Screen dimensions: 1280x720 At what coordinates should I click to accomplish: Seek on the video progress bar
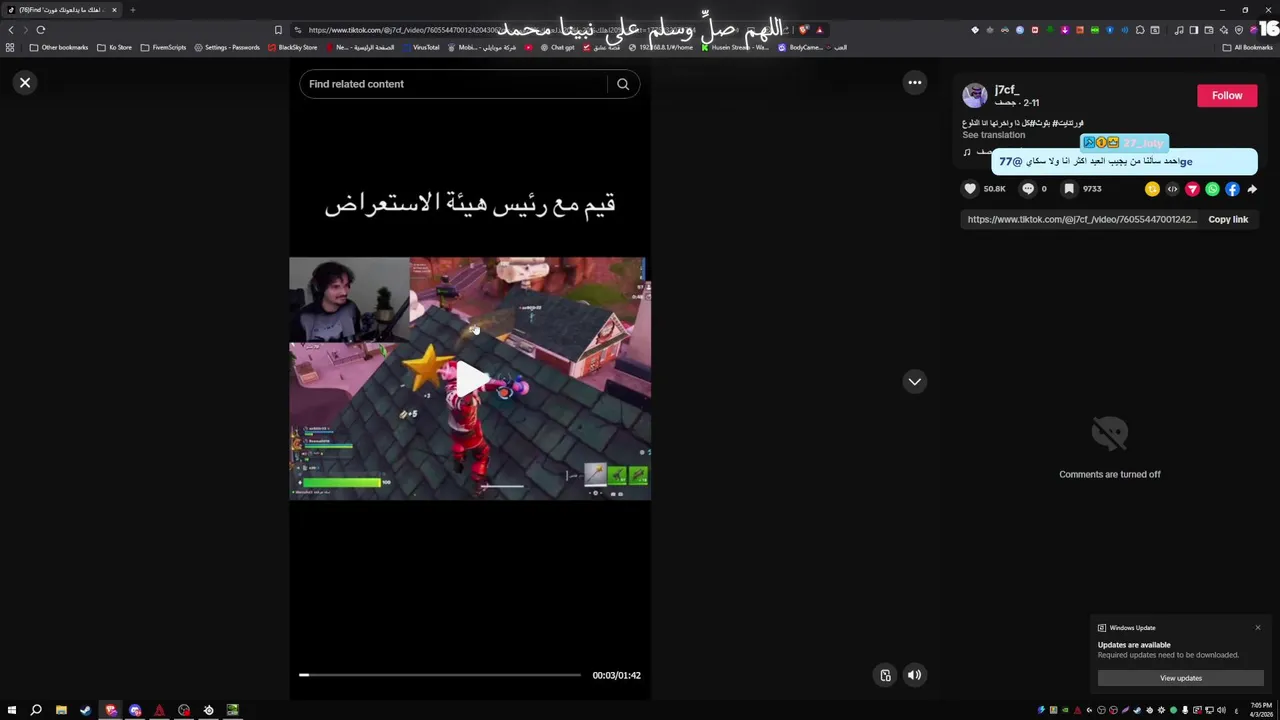click(440, 675)
